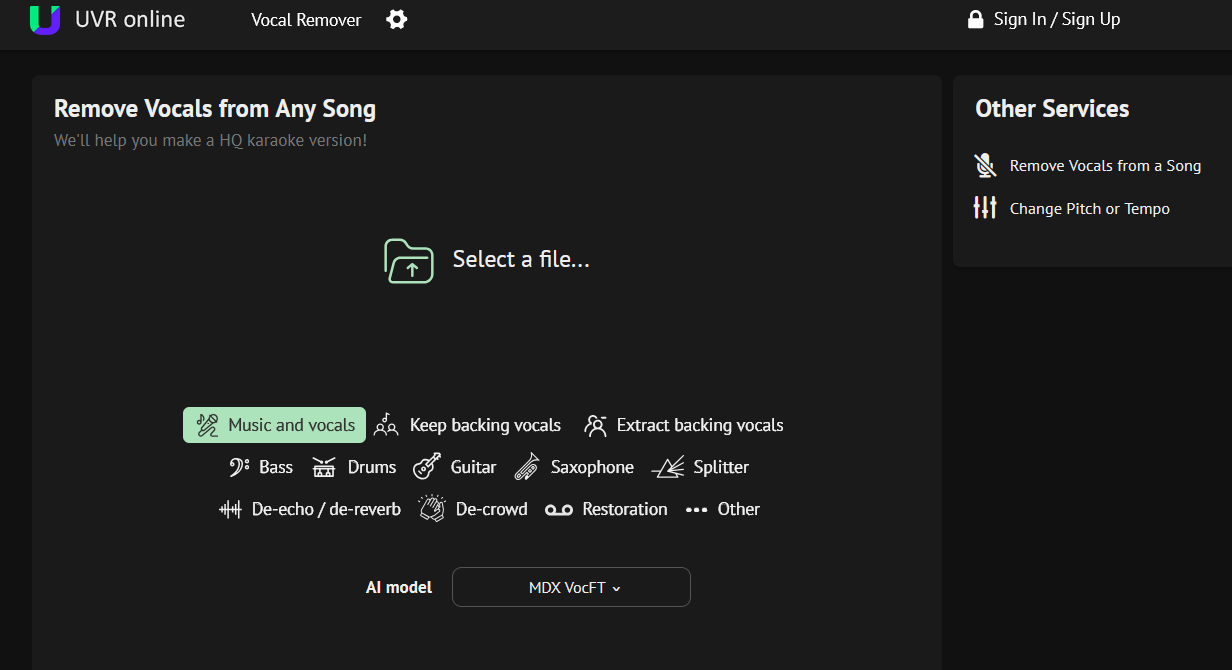This screenshot has width=1232, height=670.
Task: Click the Drums kit icon
Action: coord(324,467)
